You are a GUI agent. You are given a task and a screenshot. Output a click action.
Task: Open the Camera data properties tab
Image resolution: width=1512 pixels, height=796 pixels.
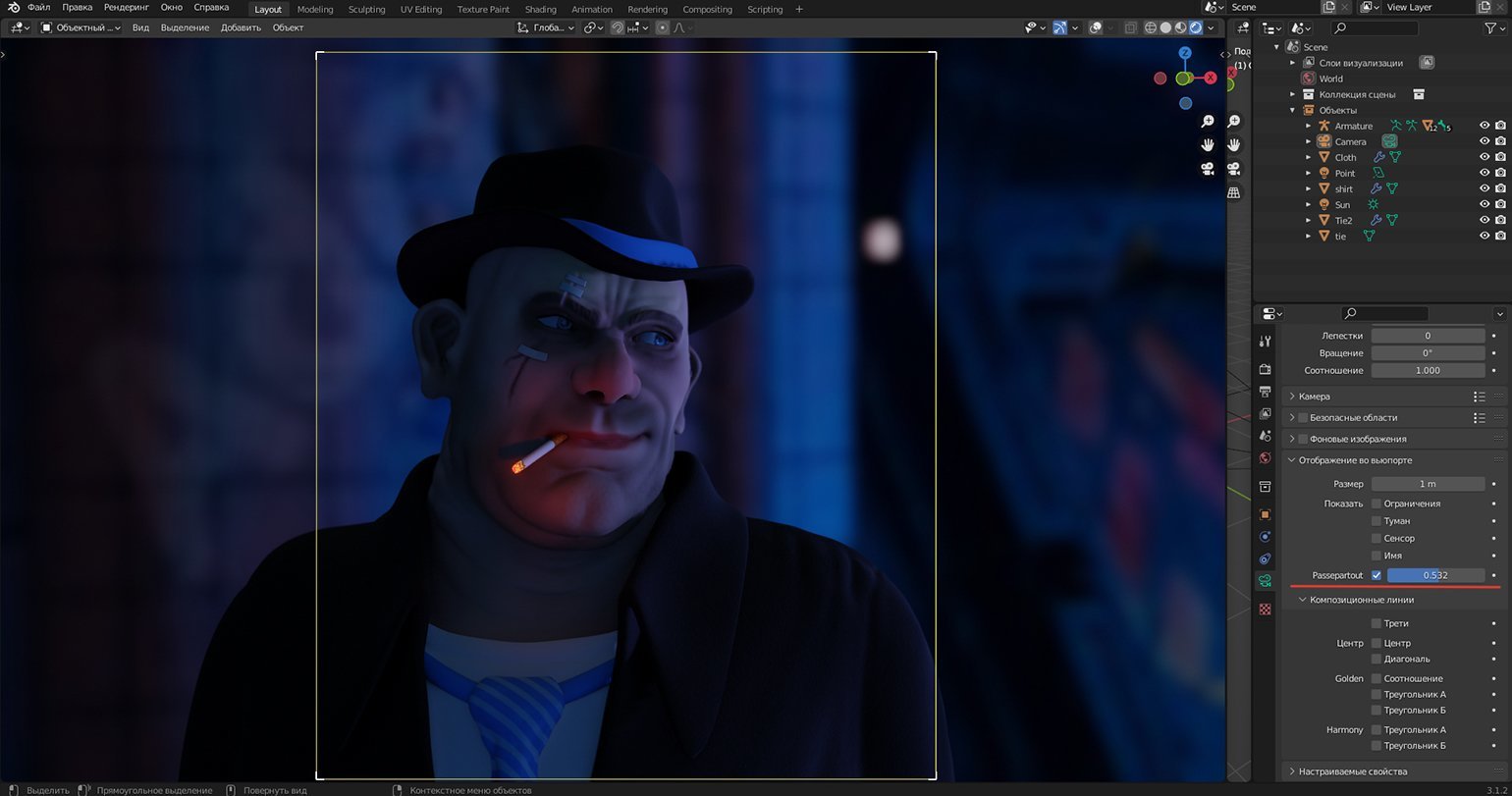click(1265, 581)
